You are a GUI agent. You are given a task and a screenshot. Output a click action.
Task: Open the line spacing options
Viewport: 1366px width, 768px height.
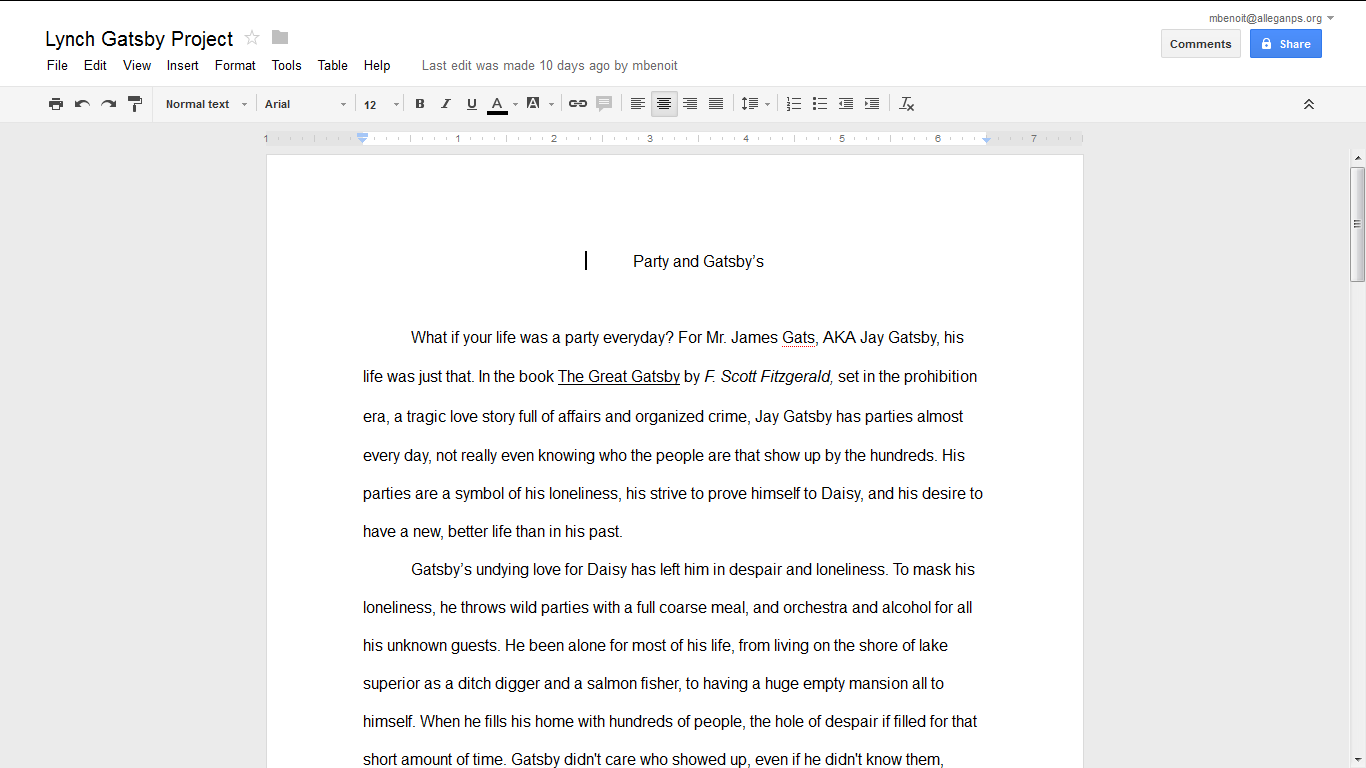pyautogui.click(x=755, y=104)
